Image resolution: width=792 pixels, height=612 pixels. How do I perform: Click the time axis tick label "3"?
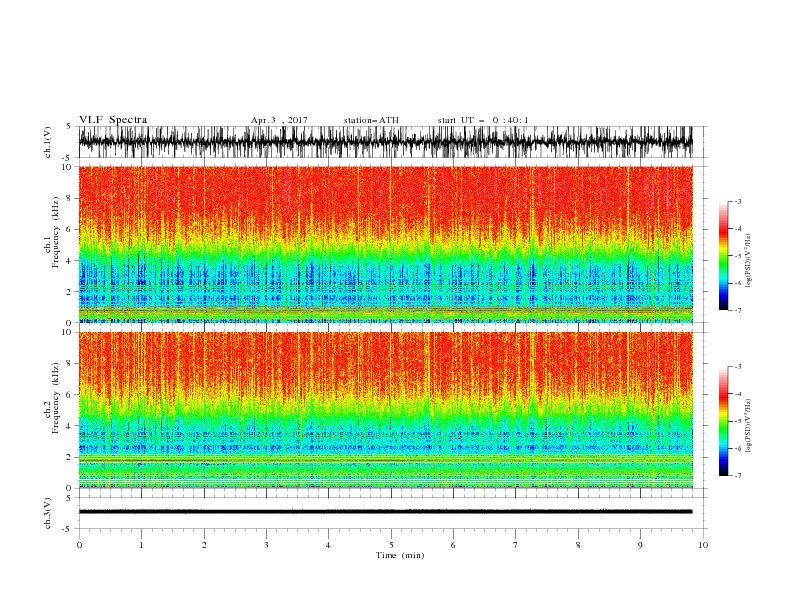(x=266, y=545)
